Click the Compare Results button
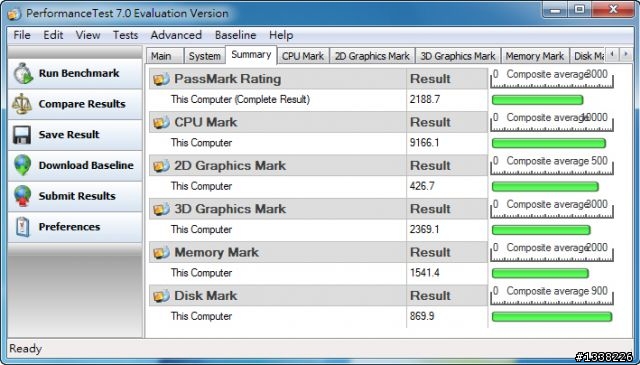This screenshot has width=640, height=365. coord(75,104)
